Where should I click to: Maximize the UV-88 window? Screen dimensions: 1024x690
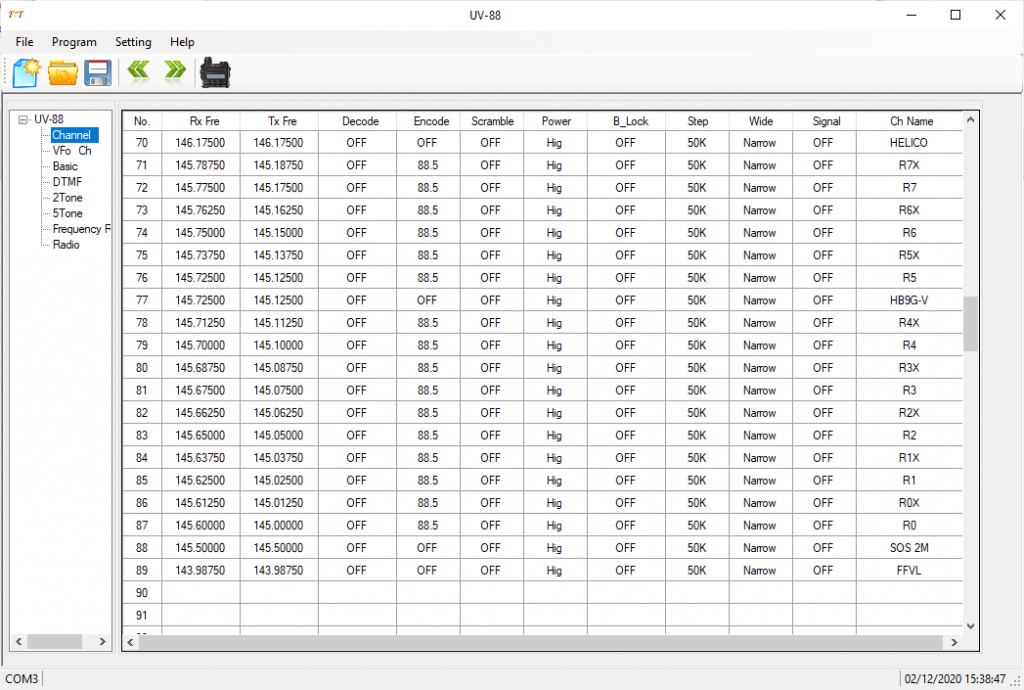pyautogui.click(x=955, y=15)
